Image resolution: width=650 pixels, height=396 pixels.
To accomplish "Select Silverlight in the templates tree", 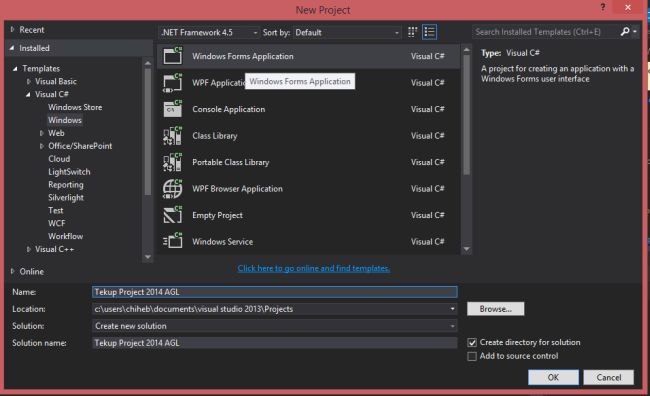I will [x=65, y=197].
